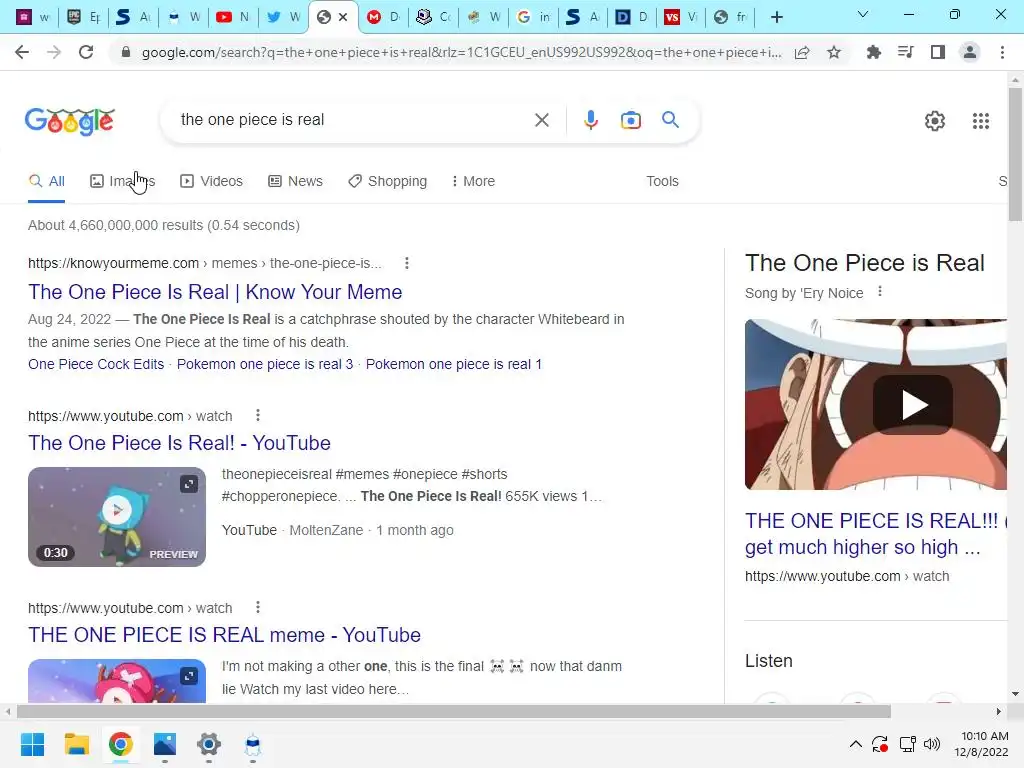
Task: Open the media control icon in toolbar
Action: tap(905, 52)
